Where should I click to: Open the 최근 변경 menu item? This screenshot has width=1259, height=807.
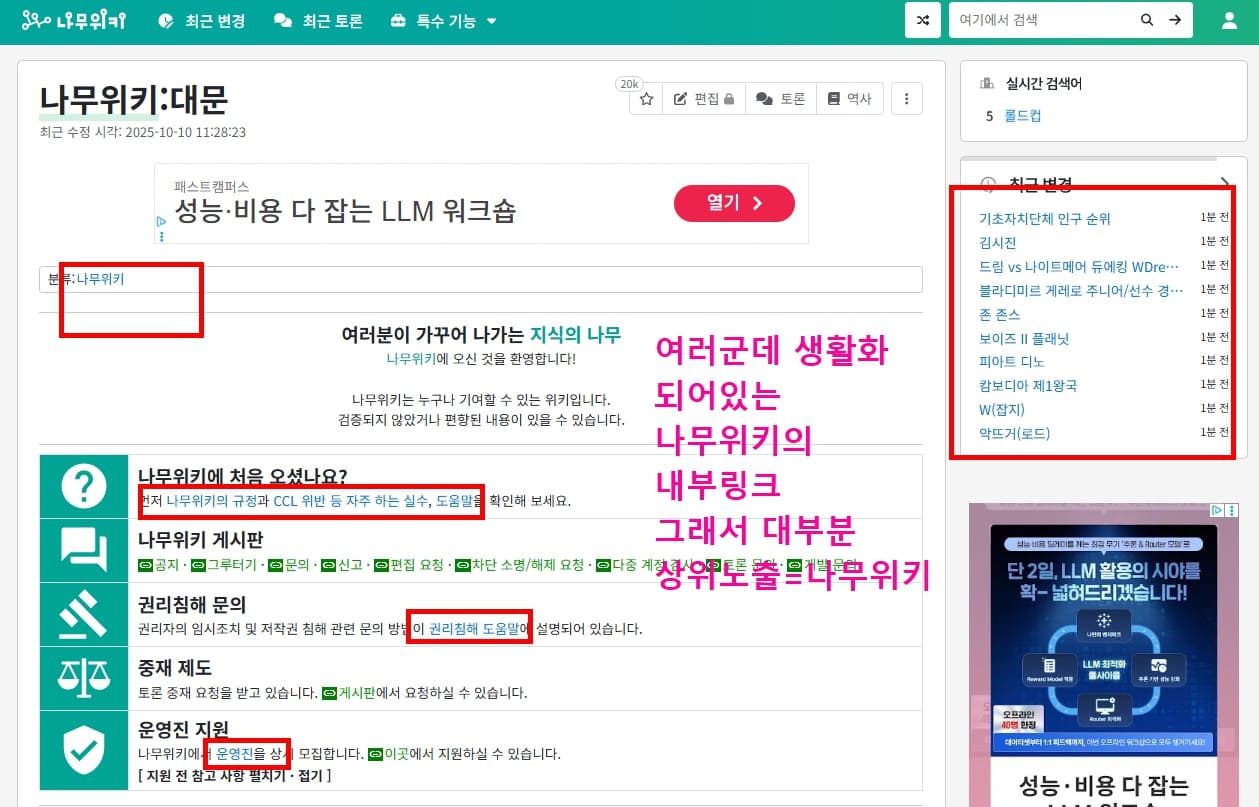coord(202,21)
